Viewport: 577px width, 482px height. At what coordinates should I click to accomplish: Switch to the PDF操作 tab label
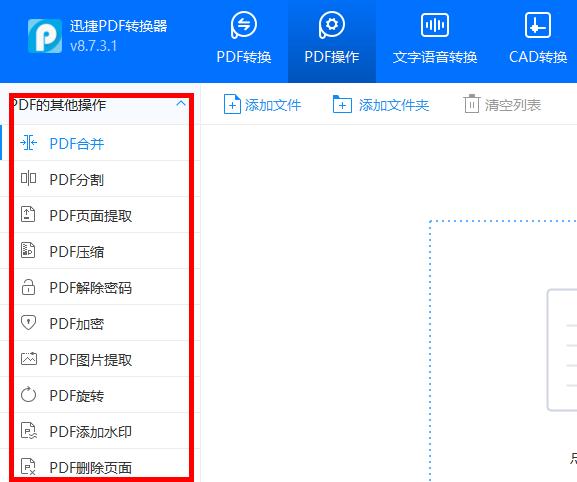click(x=332, y=57)
